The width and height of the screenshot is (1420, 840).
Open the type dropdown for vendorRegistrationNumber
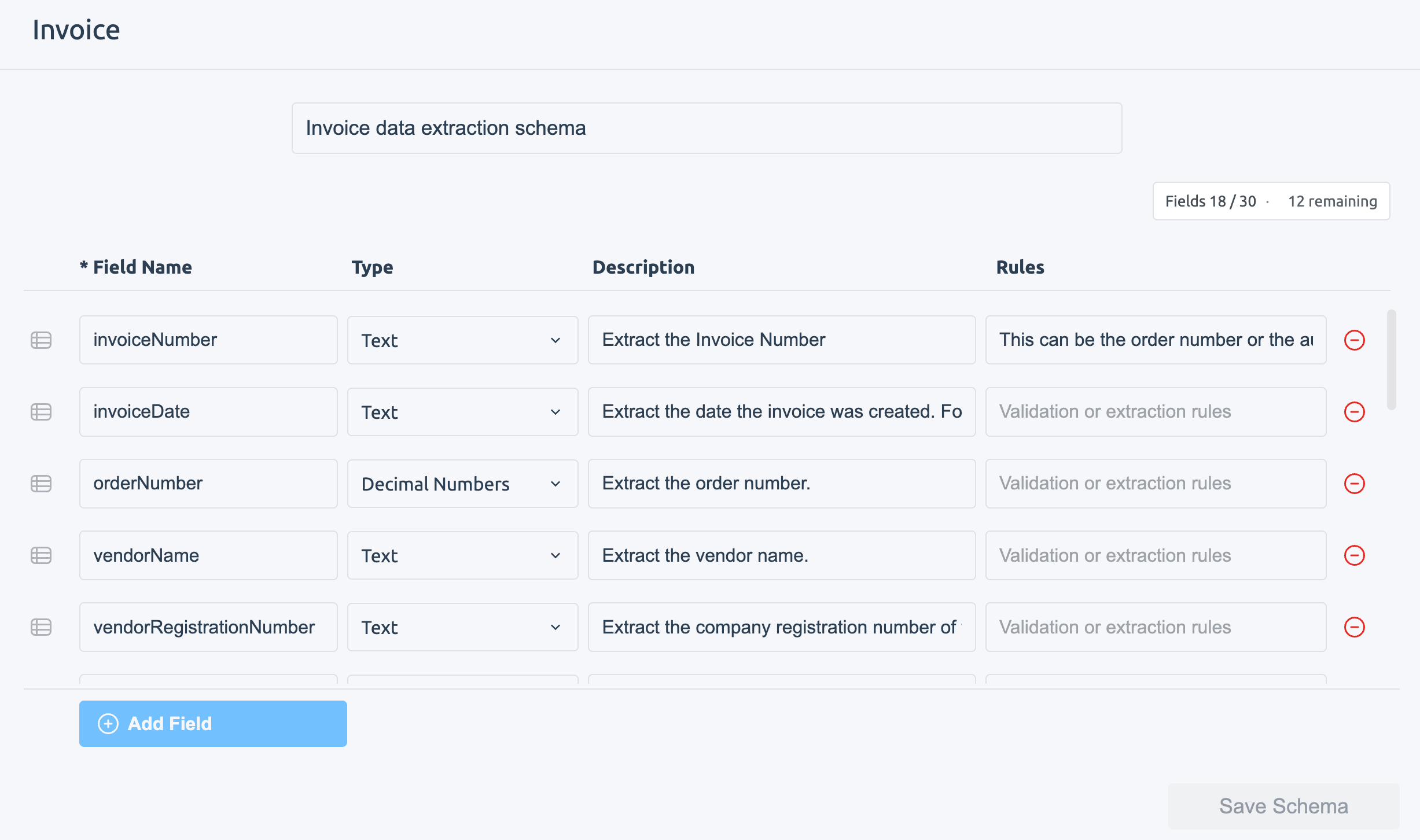(x=462, y=627)
